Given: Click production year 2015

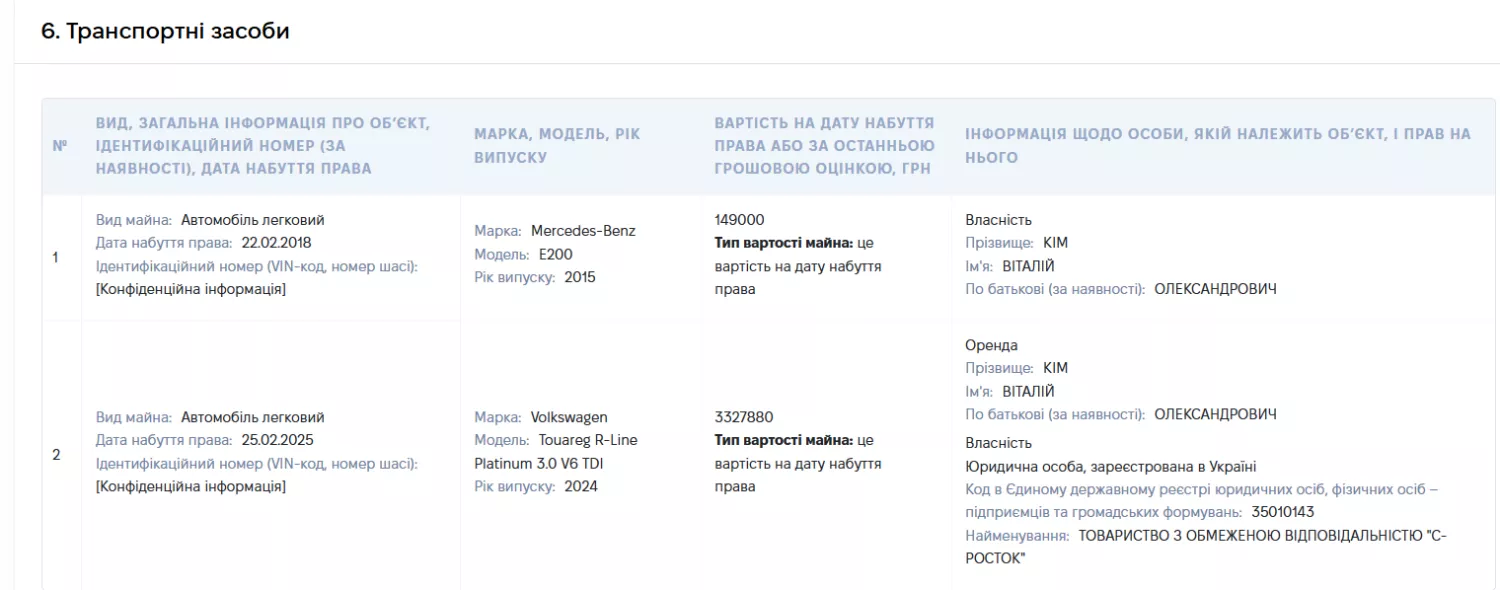Looking at the screenshot, I should point(580,277).
